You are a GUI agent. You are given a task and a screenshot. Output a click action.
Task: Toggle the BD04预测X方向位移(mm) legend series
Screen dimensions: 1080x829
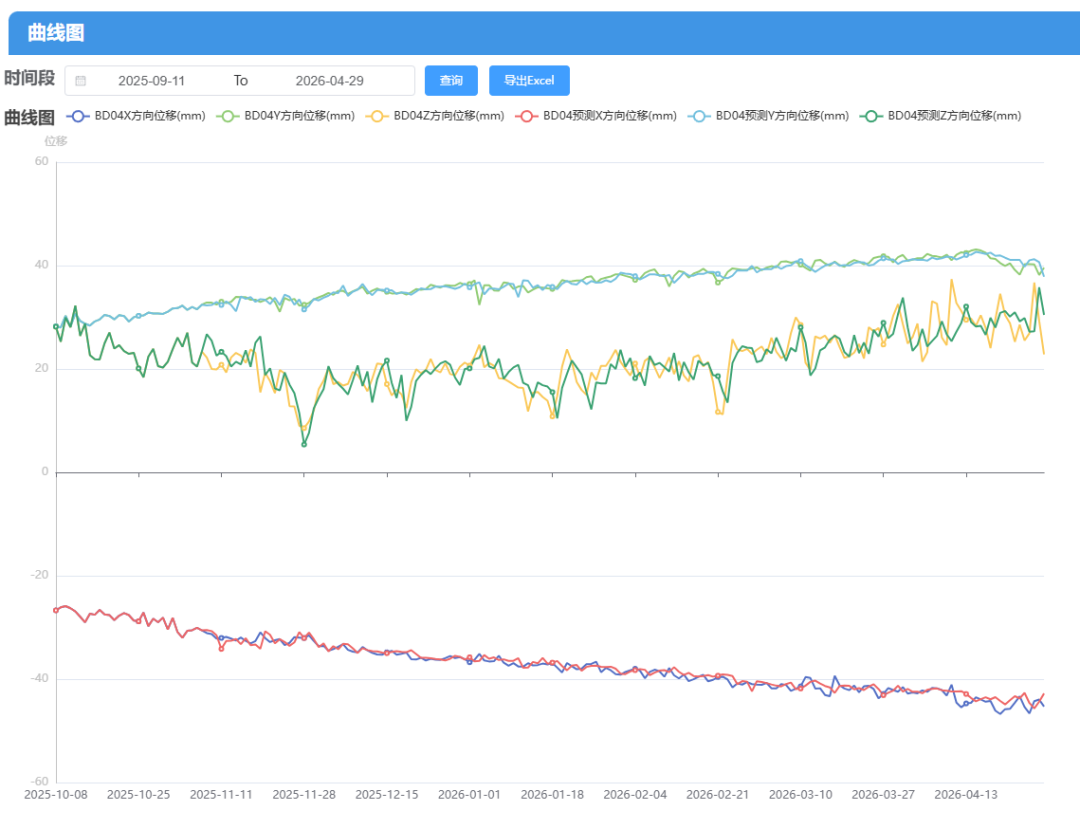click(596, 116)
